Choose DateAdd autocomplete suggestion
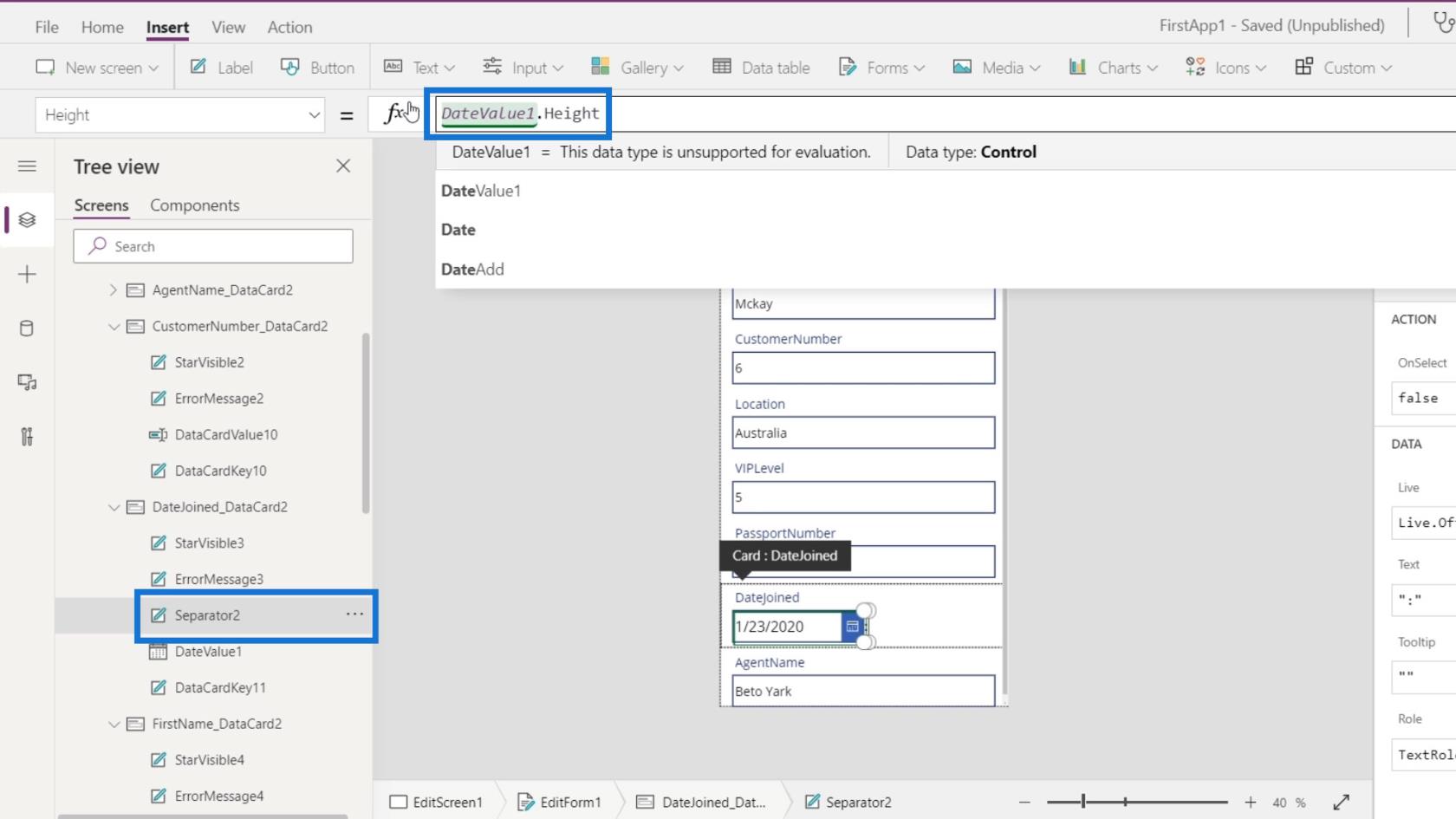Viewport: 1456px width, 819px height. click(472, 269)
